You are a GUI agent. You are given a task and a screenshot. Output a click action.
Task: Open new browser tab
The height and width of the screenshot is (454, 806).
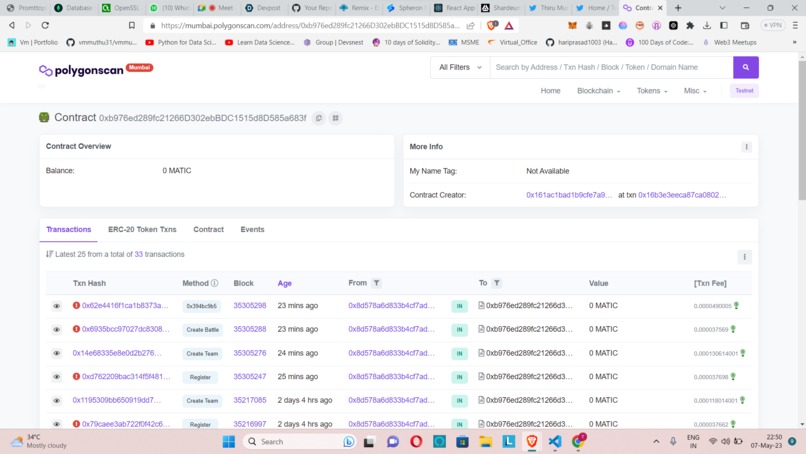click(678, 8)
